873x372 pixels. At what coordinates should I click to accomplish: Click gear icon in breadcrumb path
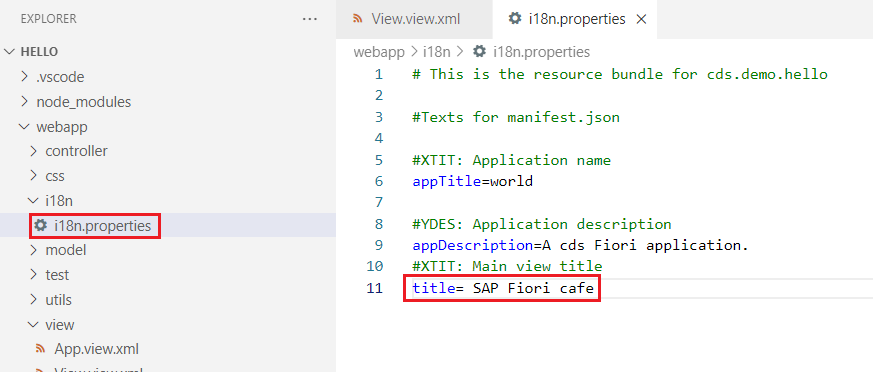[x=479, y=52]
